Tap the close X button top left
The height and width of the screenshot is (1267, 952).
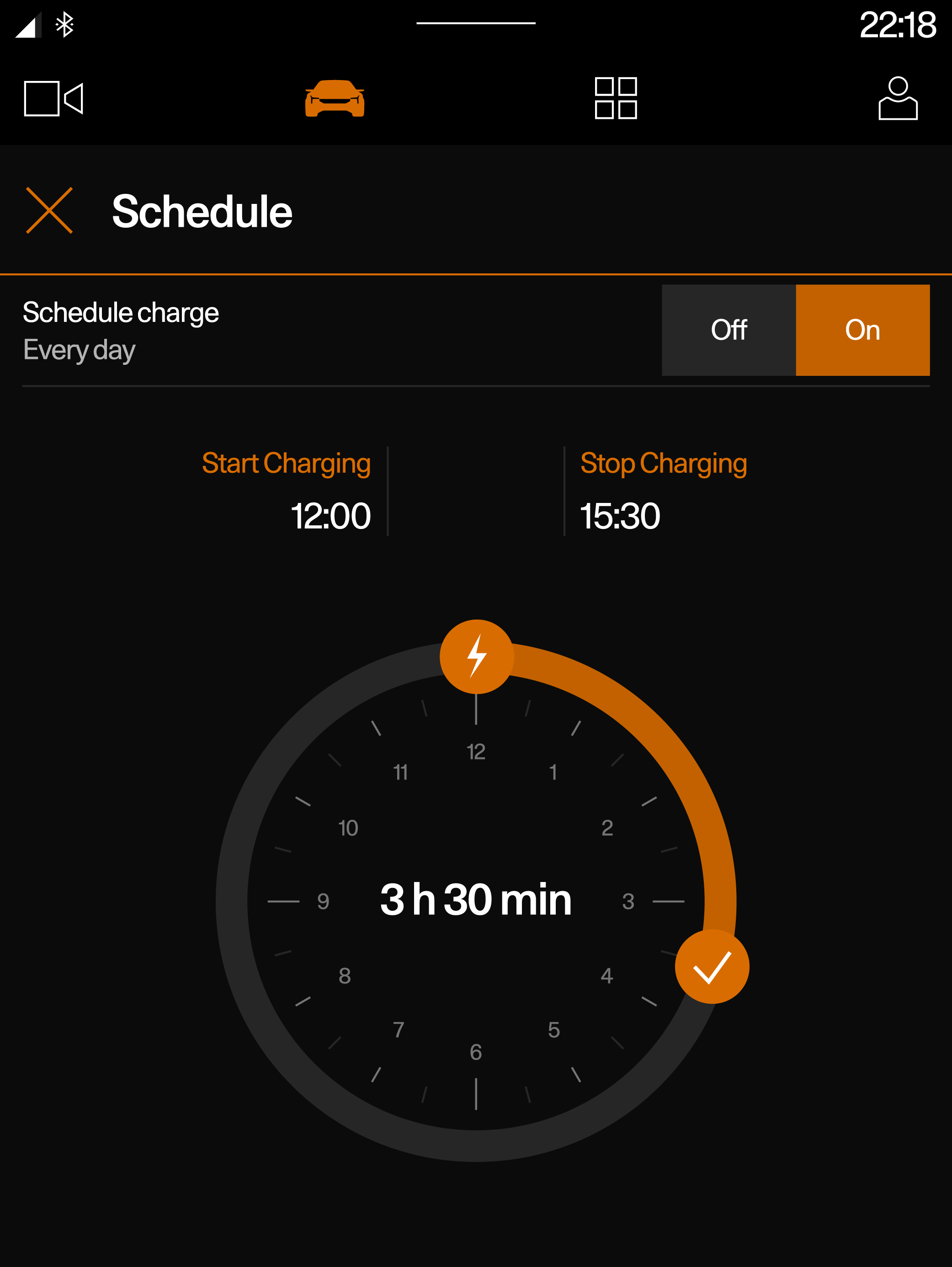coord(50,209)
